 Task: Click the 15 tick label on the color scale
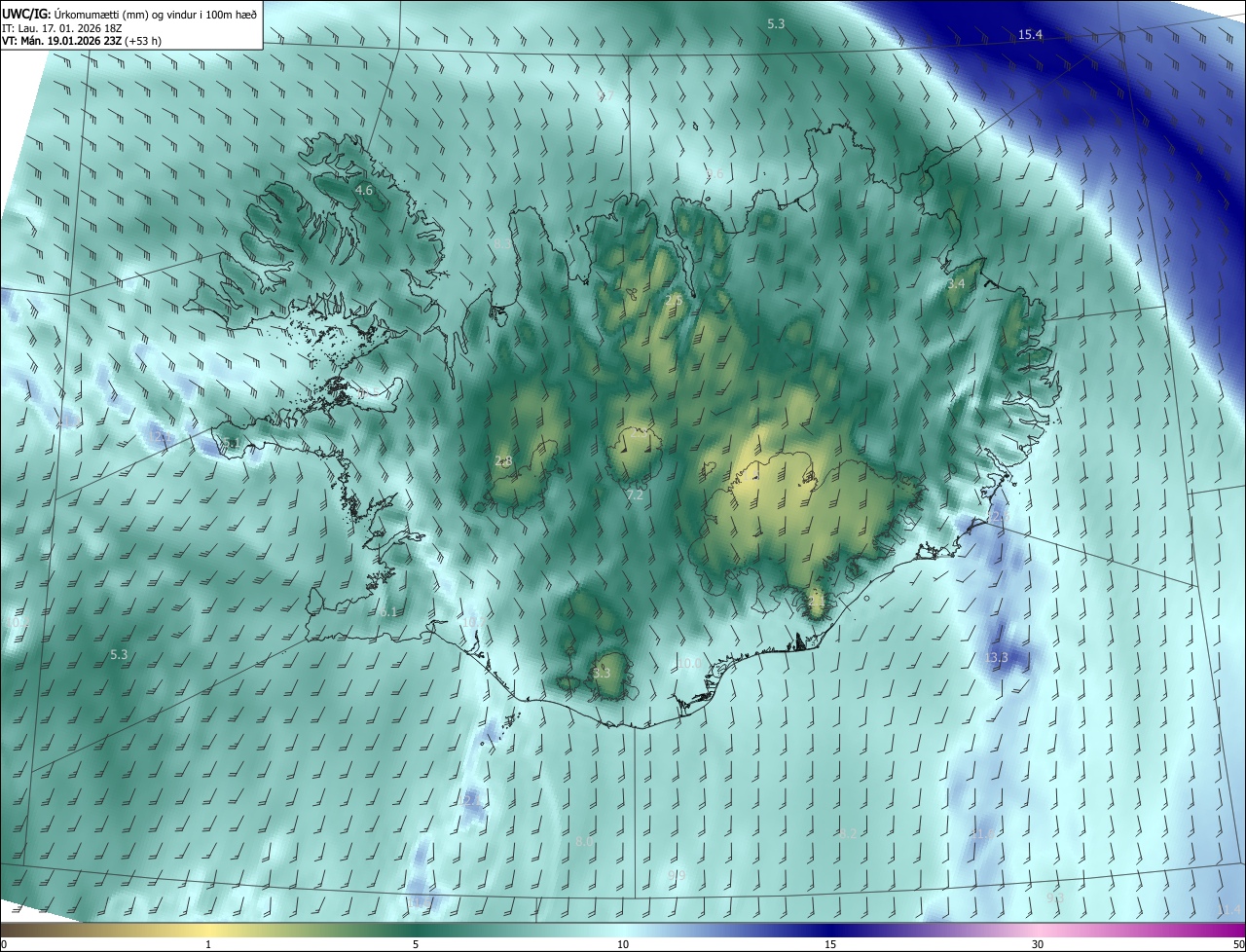click(x=830, y=945)
